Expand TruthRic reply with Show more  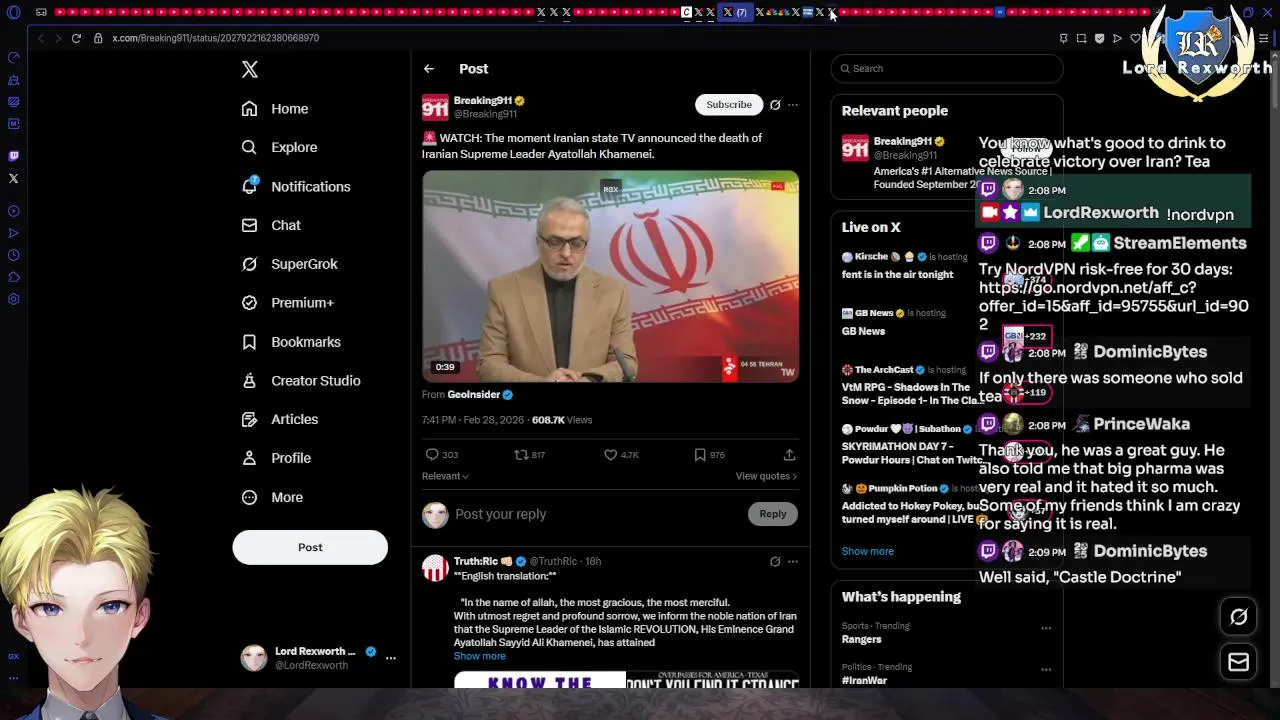pyautogui.click(x=479, y=656)
